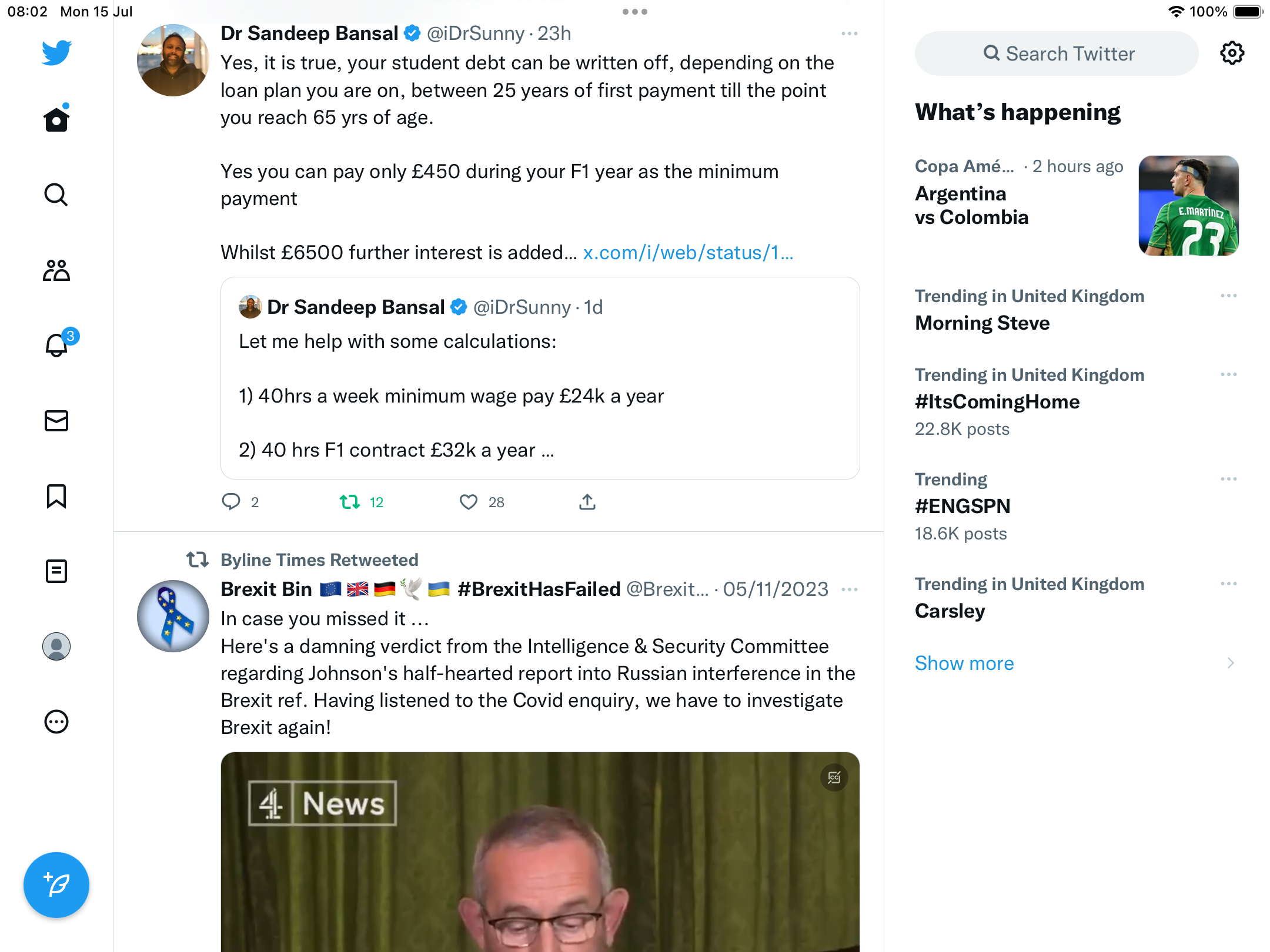This screenshot has width=1270, height=952.
Task: Open the Communities people icon
Action: 56,270
